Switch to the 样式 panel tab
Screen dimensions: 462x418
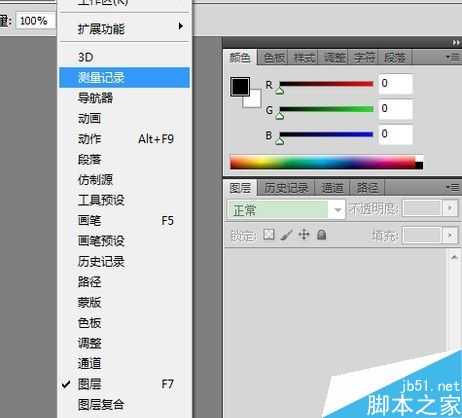304,58
